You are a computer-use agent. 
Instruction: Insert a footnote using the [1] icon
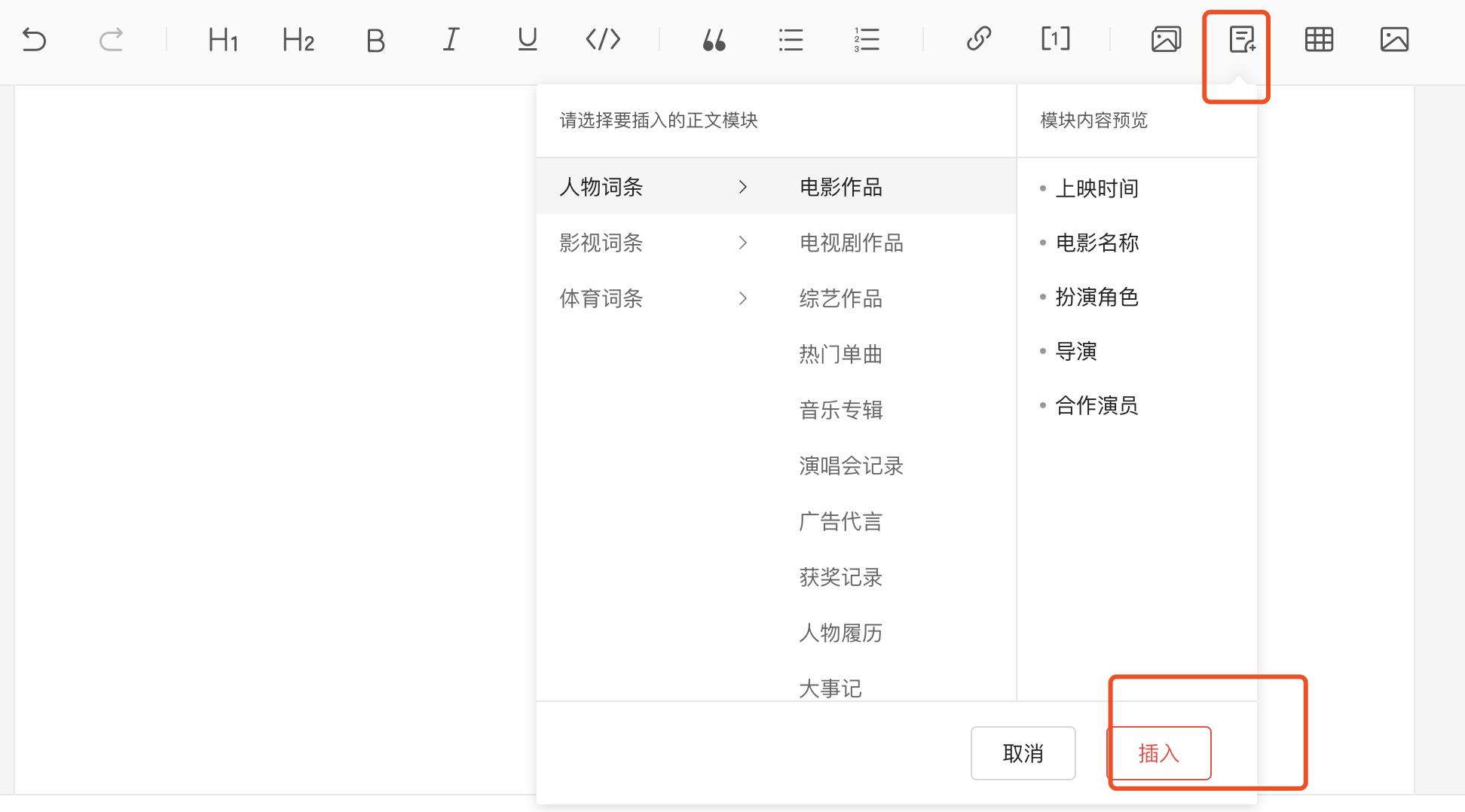tap(1054, 39)
